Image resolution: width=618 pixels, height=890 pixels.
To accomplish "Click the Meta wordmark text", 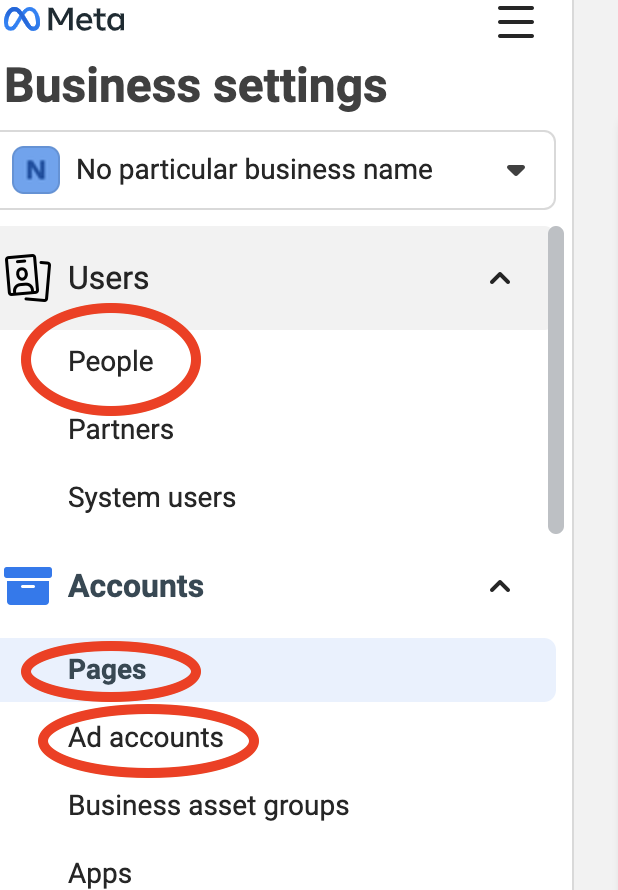I will tap(85, 19).
